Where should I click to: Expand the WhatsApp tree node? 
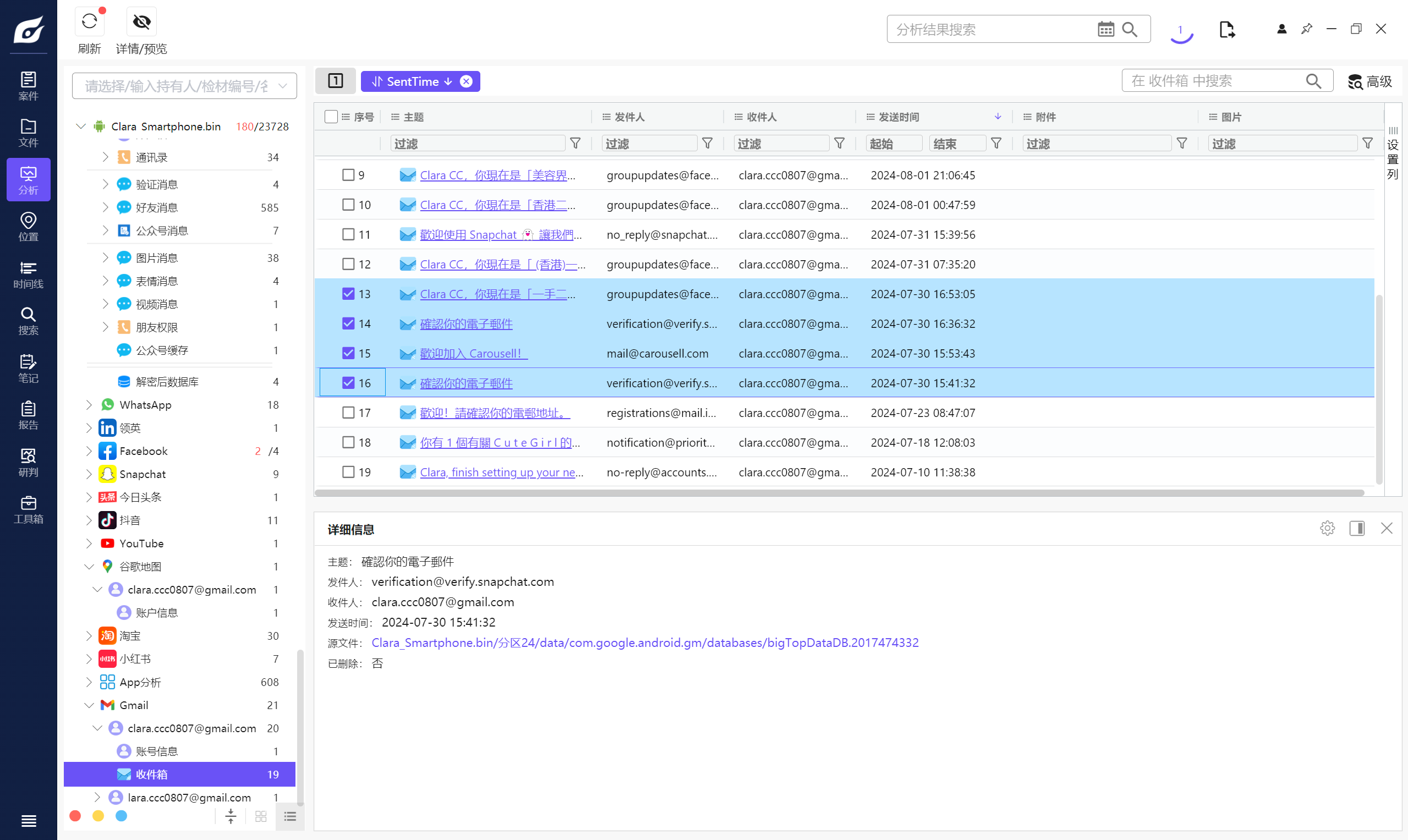tap(89, 405)
